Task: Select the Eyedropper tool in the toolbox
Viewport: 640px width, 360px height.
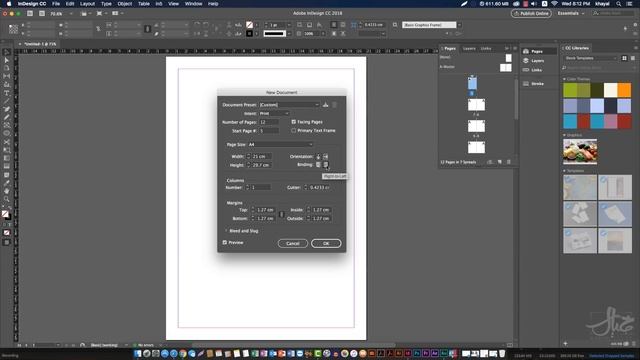Action: (7, 182)
